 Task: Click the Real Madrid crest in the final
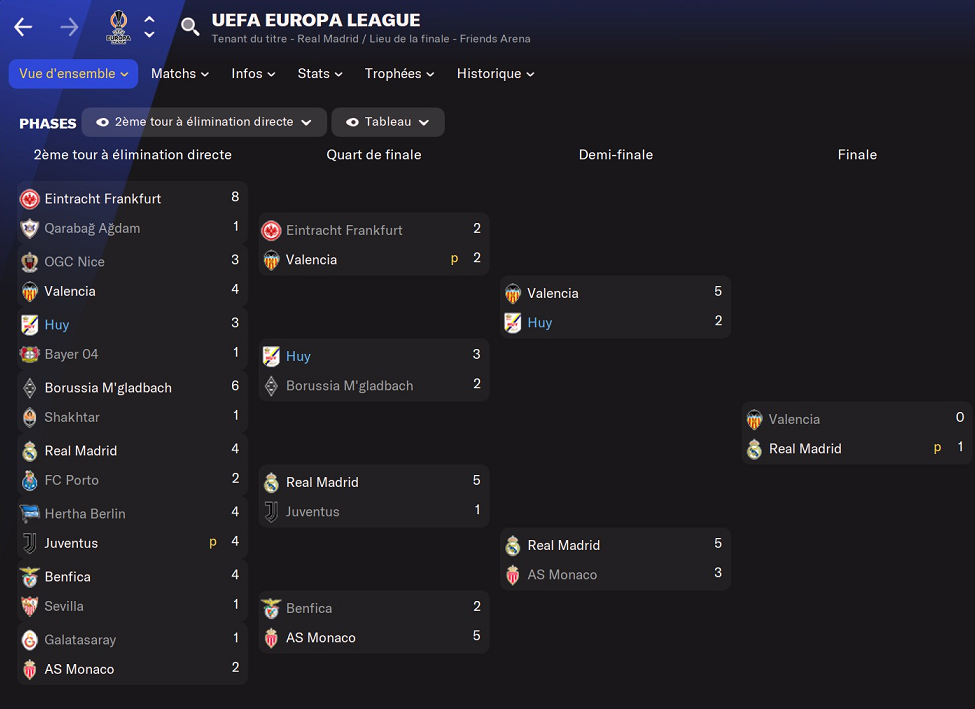click(x=754, y=449)
